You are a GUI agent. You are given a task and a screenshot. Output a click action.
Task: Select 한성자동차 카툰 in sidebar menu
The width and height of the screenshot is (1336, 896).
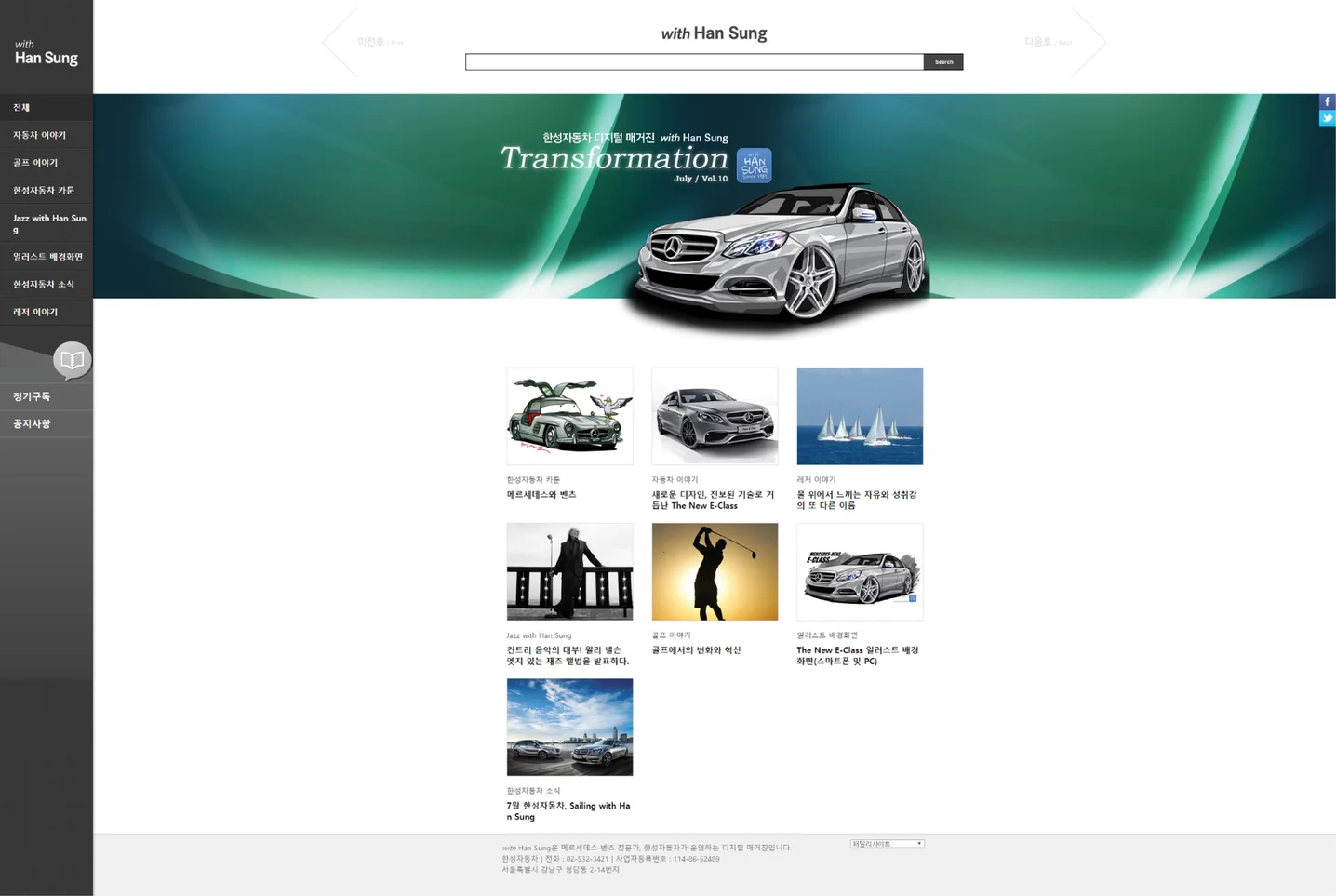click(x=47, y=190)
